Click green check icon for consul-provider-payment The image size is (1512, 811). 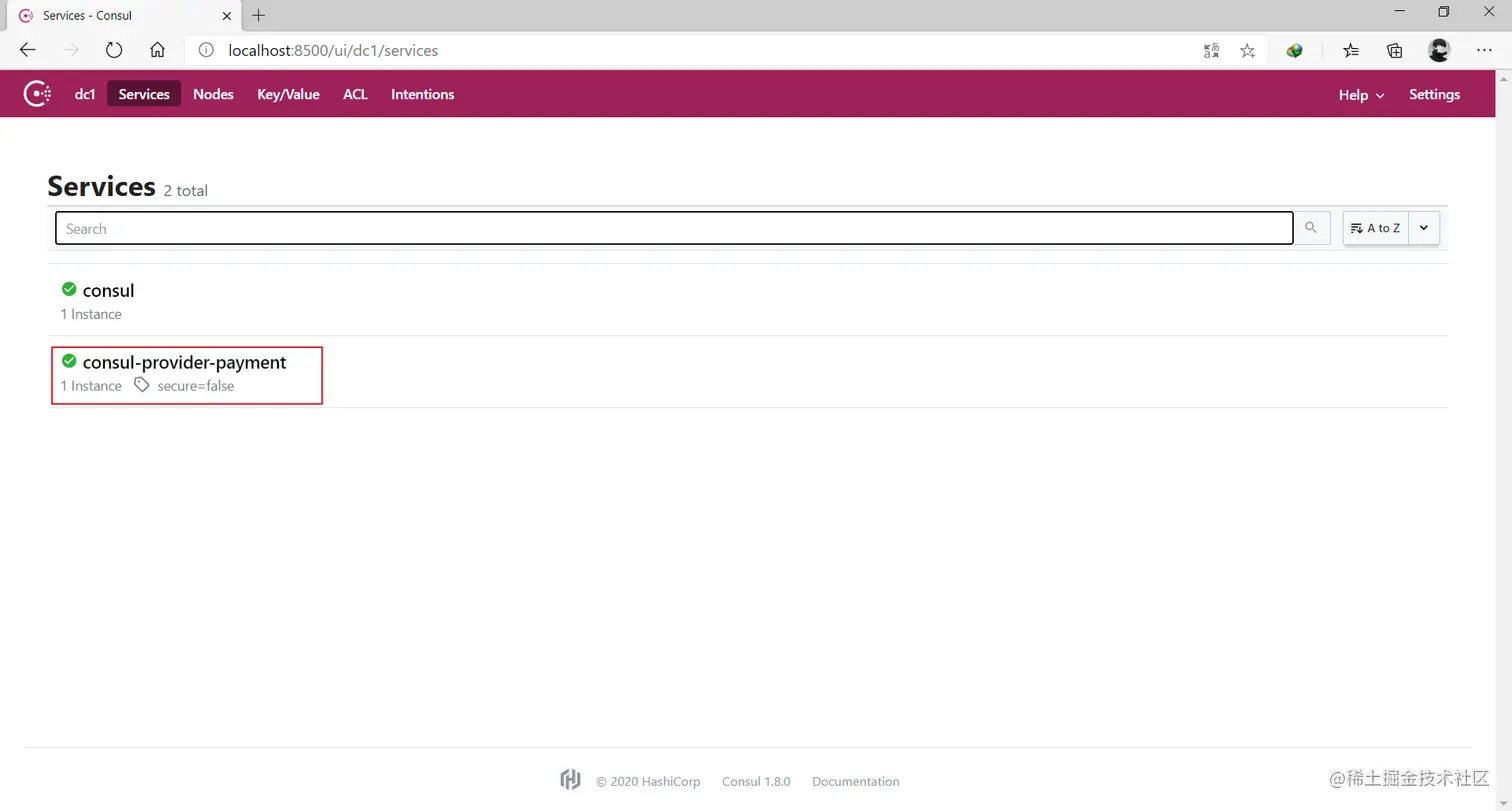69,361
